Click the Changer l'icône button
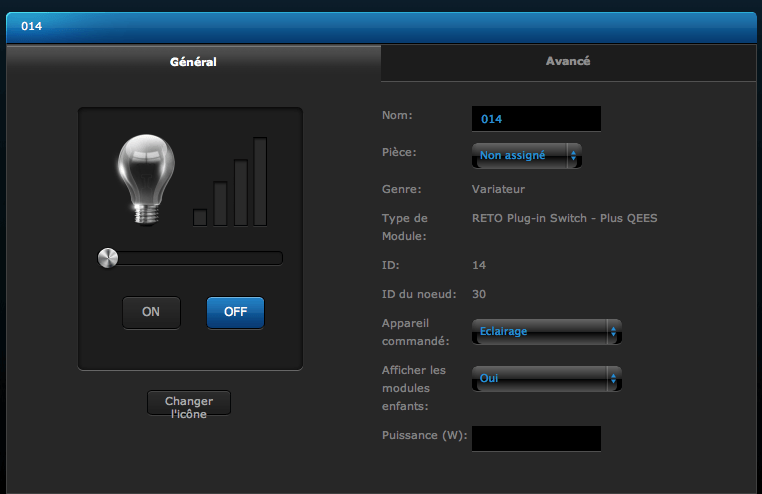 [189, 403]
